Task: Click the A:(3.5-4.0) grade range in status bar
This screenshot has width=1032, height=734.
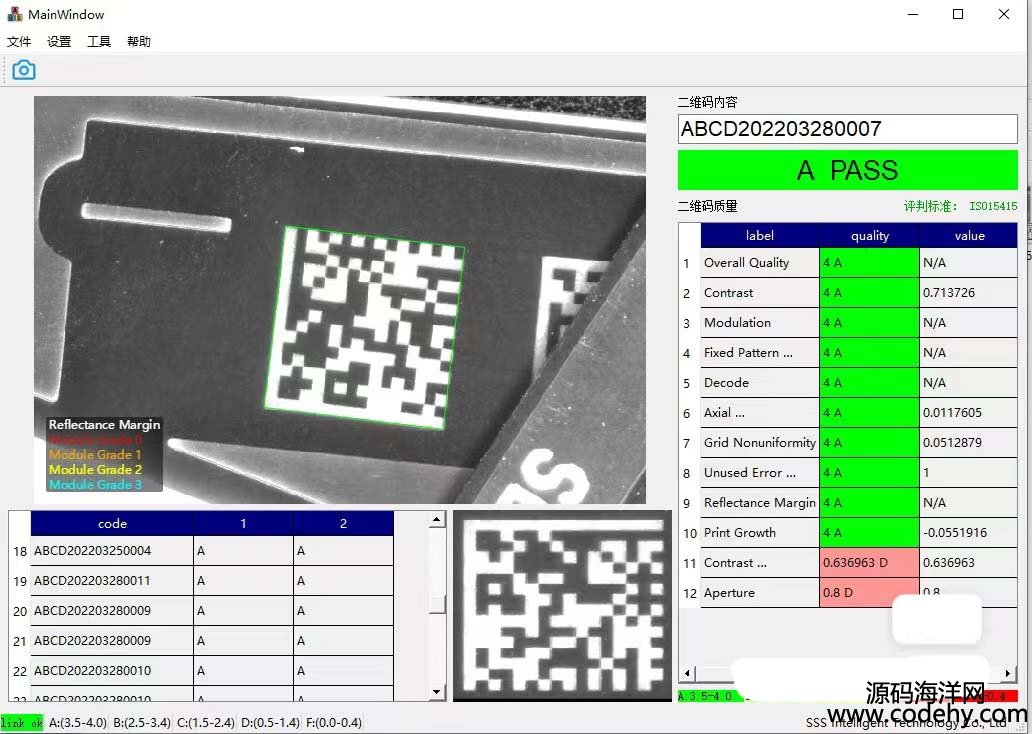Action: coord(78,722)
